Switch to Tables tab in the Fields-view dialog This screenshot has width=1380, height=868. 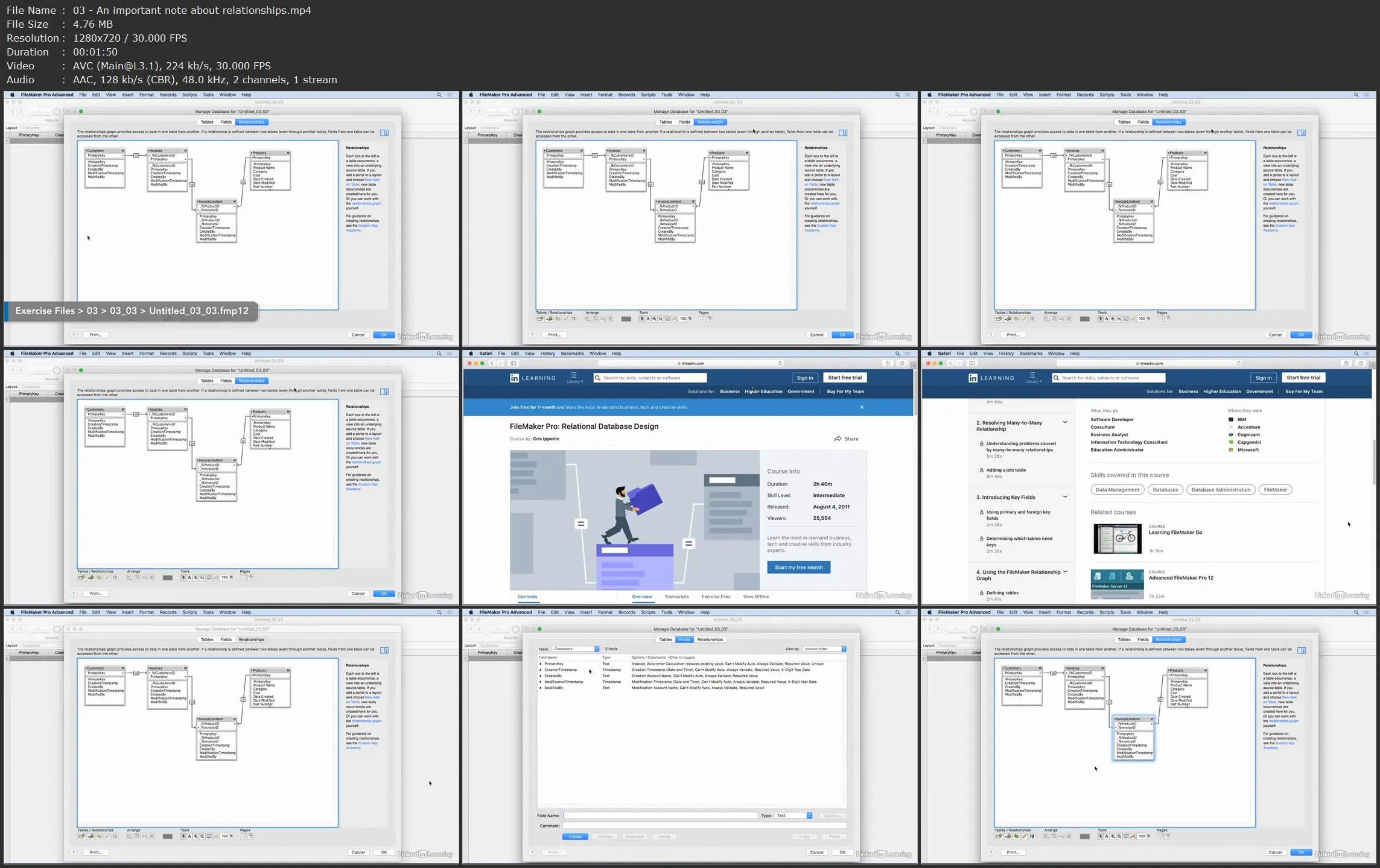665,639
